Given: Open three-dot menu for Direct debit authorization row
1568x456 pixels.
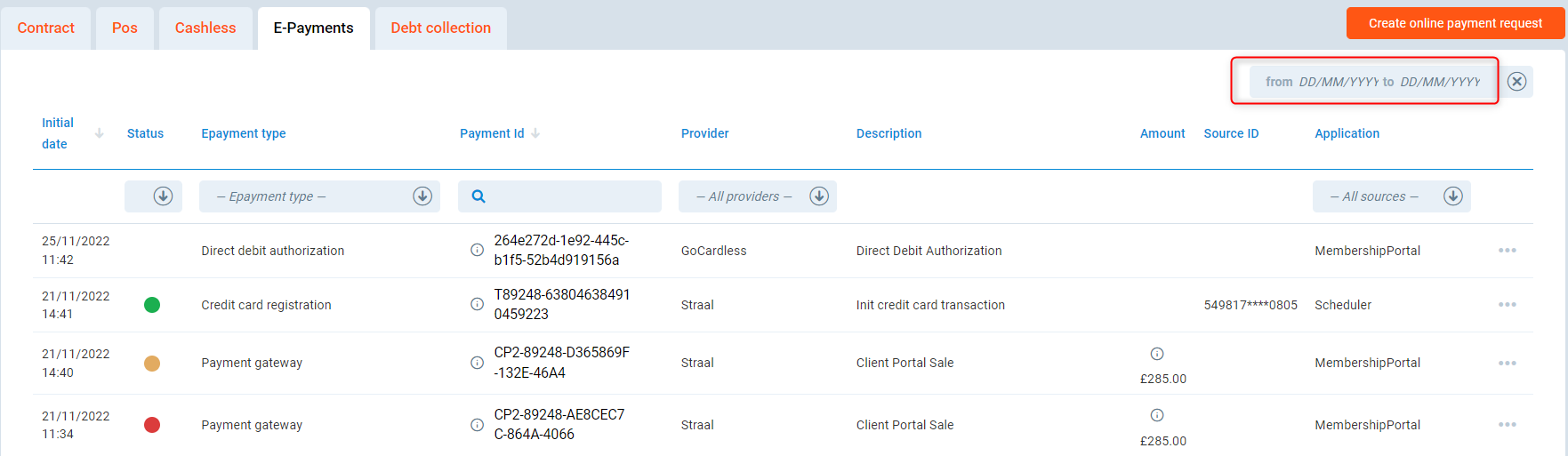Looking at the screenshot, I should coord(1507,251).
